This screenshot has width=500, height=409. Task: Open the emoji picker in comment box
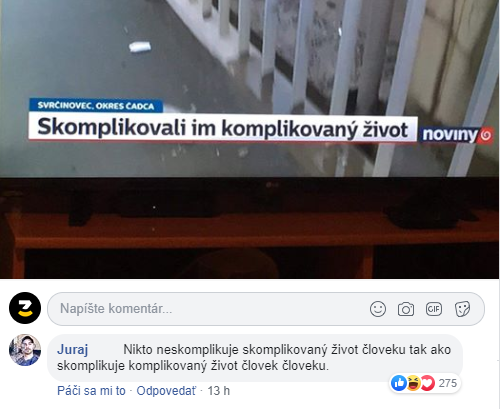(x=378, y=309)
